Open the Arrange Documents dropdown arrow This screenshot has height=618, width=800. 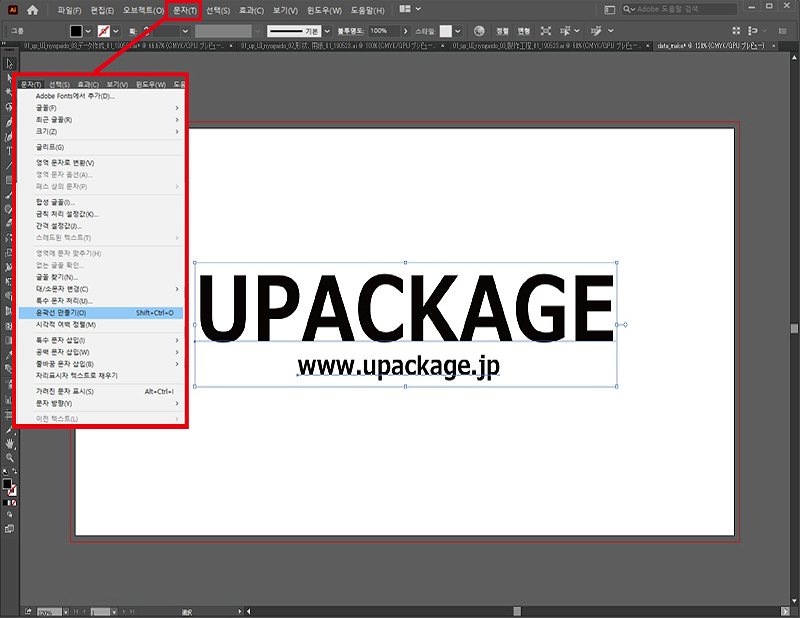coord(418,9)
